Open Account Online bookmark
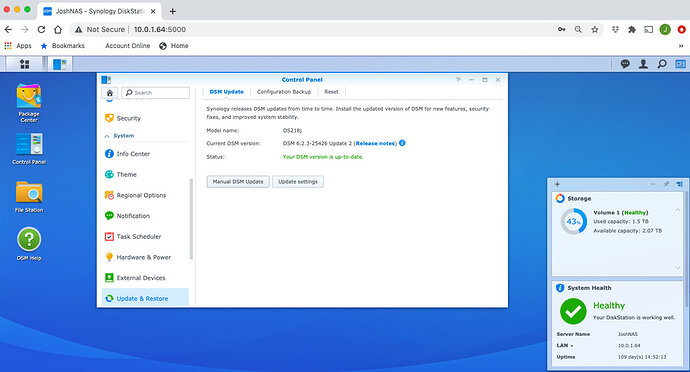Viewport: 690px width, 372px height. pyautogui.click(x=128, y=46)
